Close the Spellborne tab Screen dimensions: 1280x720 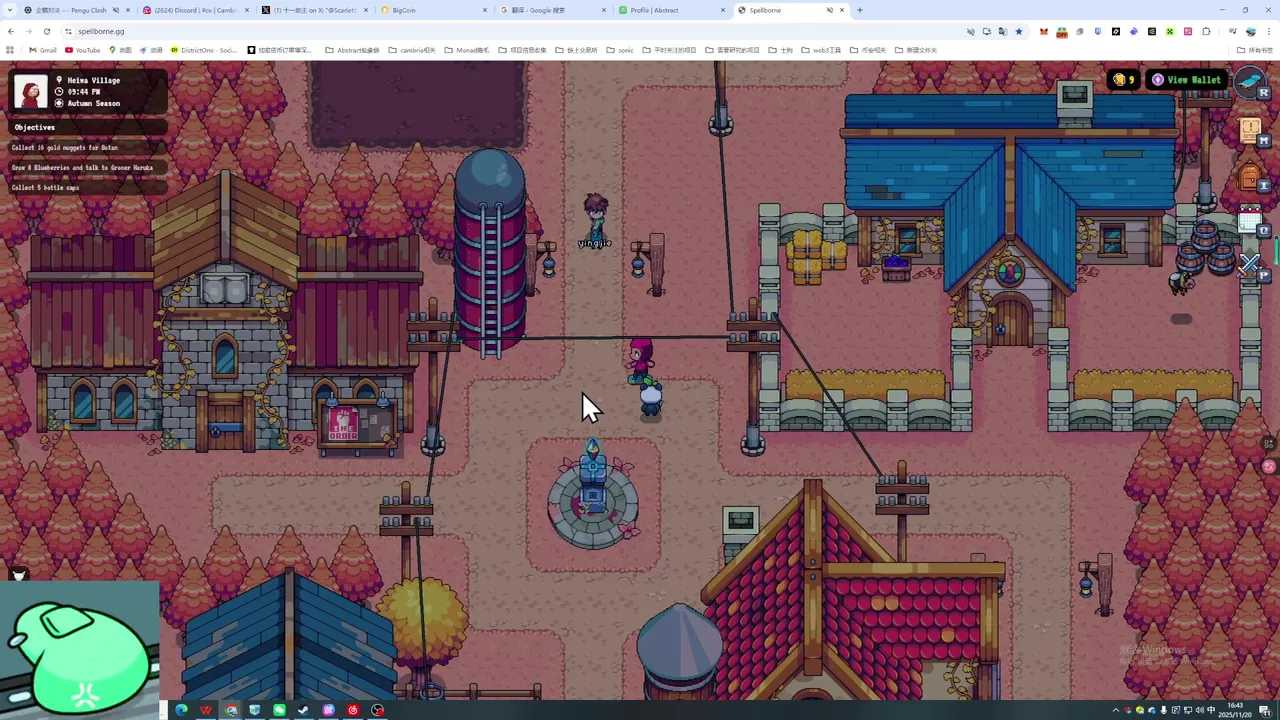click(842, 10)
